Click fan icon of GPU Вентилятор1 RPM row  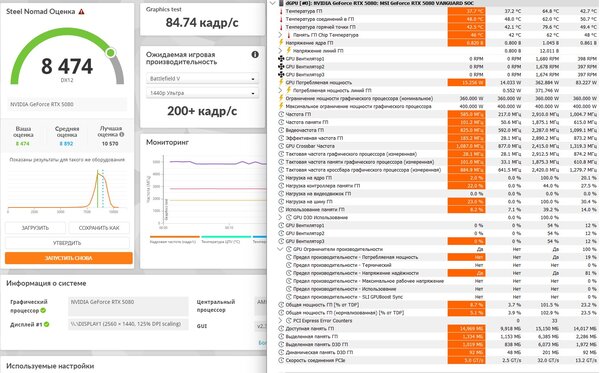[x=281, y=59]
